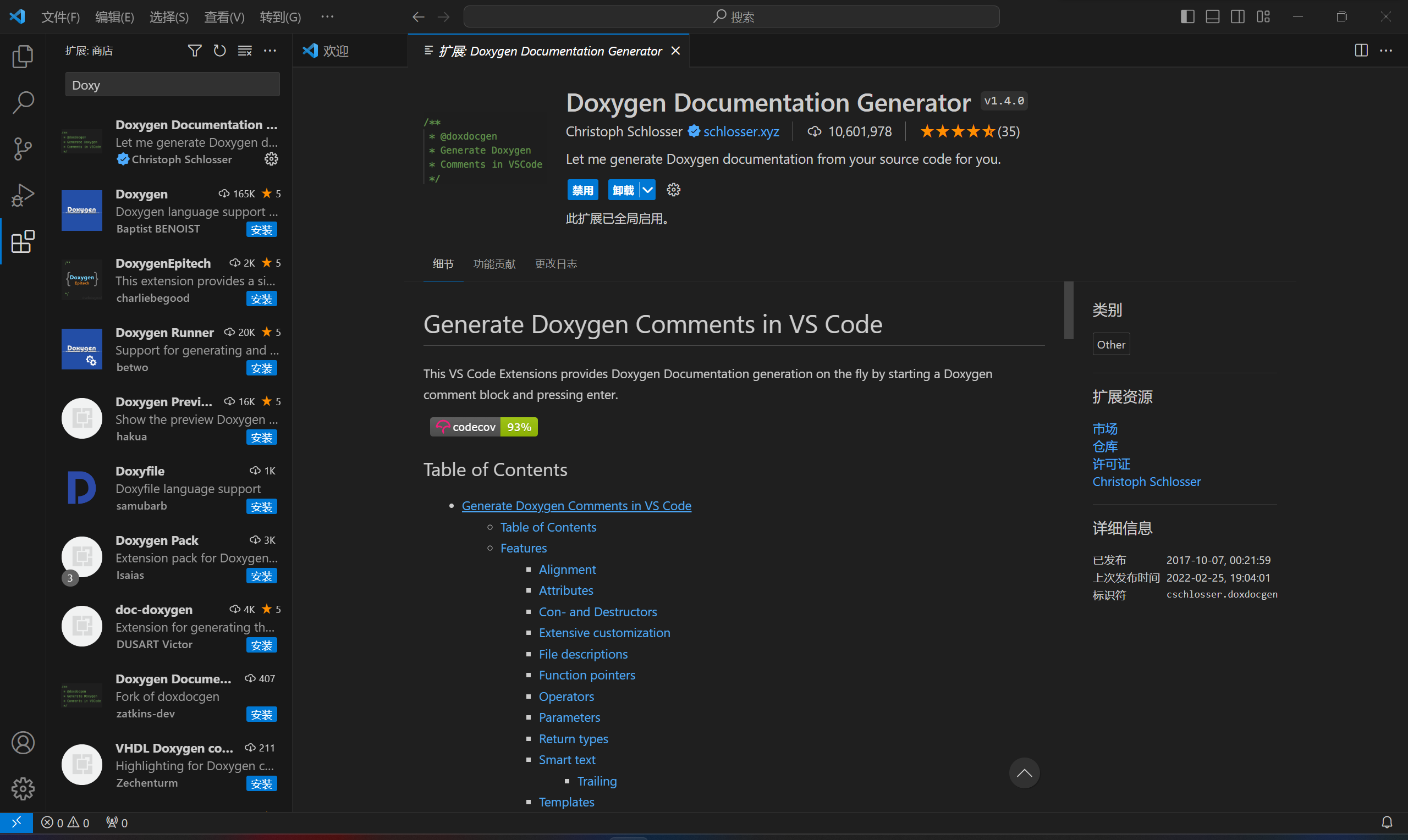Open customize layout icon
The image size is (1408, 840).
pyautogui.click(x=1263, y=17)
